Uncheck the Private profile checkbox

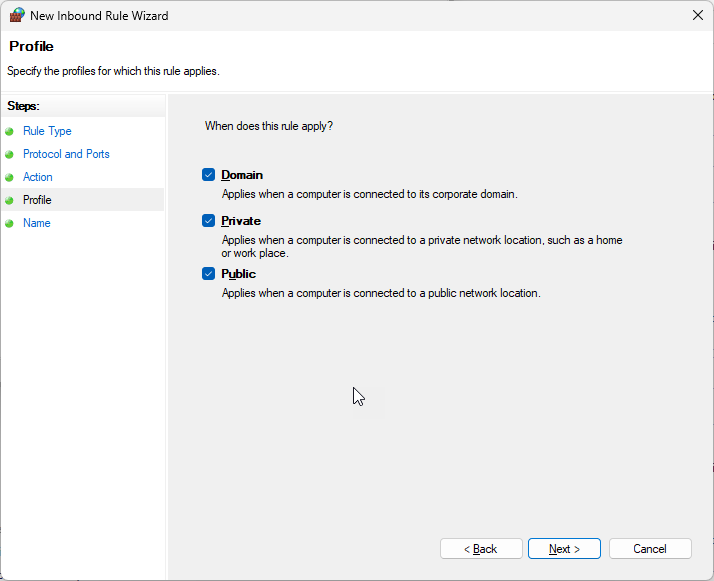(209, 221)
